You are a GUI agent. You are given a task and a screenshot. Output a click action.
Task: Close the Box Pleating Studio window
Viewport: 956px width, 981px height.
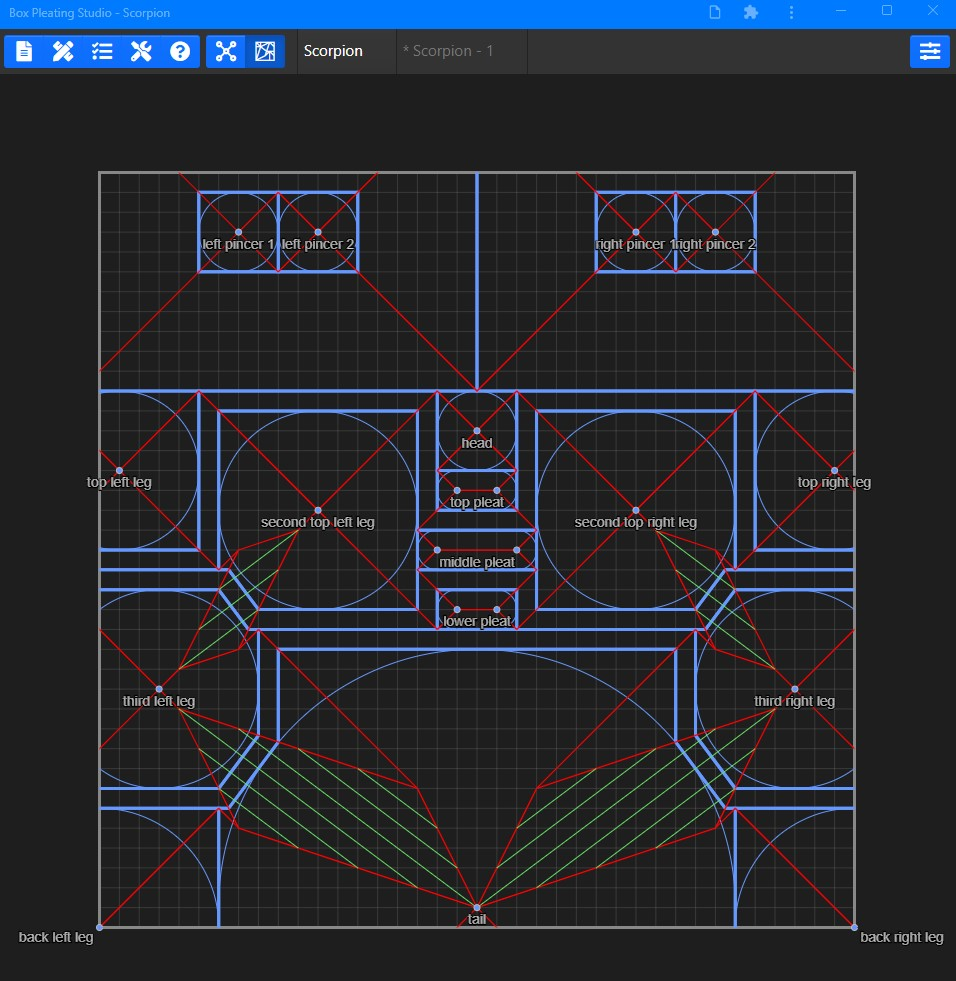tap(933, 11)
